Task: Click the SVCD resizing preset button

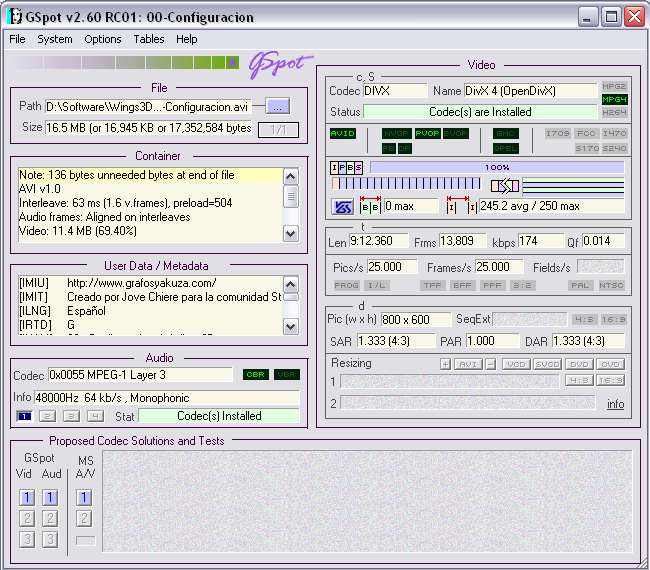Action: [547, 364]
